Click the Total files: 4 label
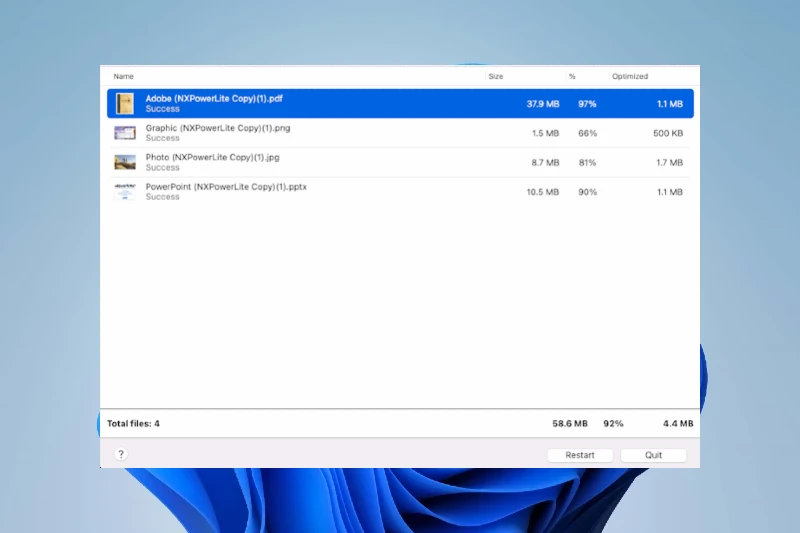 pyautogui.click(x=133, y=423)
